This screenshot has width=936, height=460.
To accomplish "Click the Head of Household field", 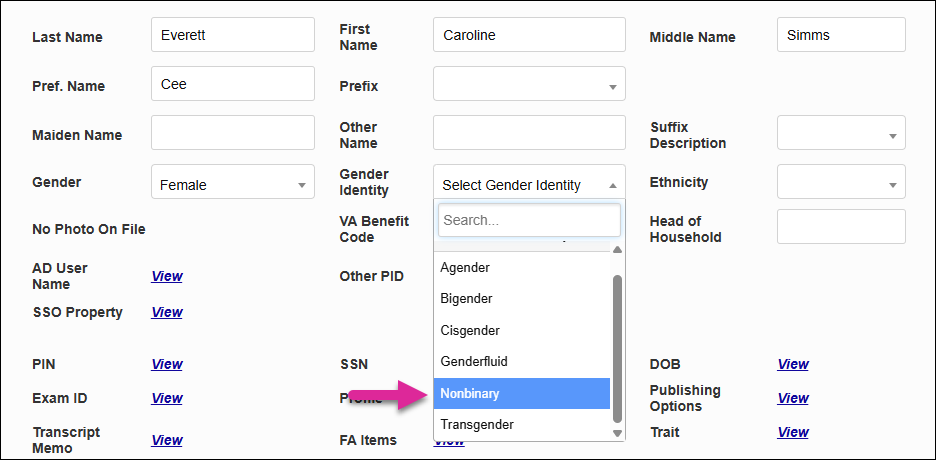I will [841, 226].
